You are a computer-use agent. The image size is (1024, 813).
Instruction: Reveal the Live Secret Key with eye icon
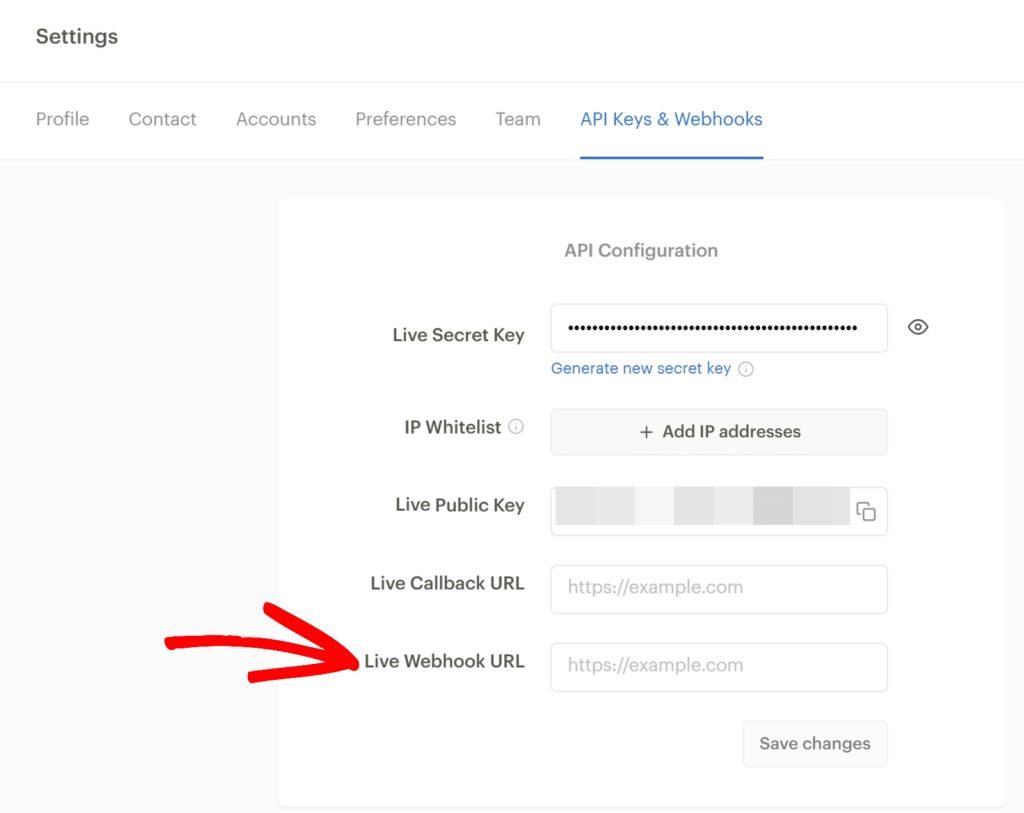pyautogui.click(x=918, y=327)
